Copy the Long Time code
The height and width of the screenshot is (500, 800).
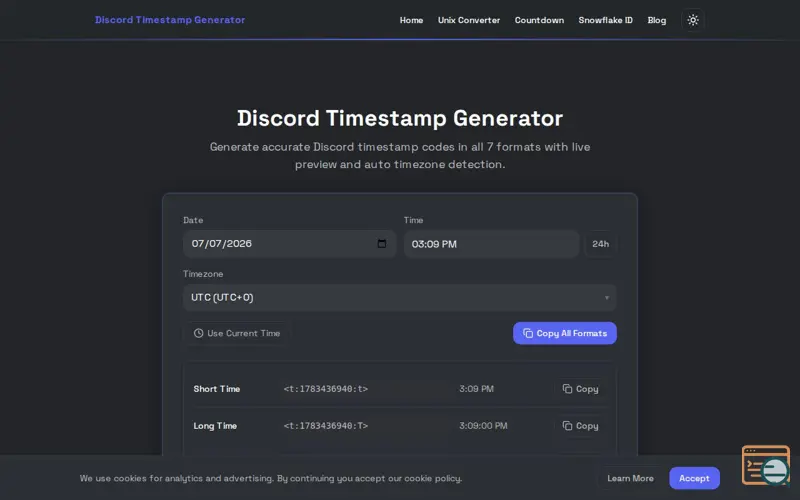coord(580,426)
